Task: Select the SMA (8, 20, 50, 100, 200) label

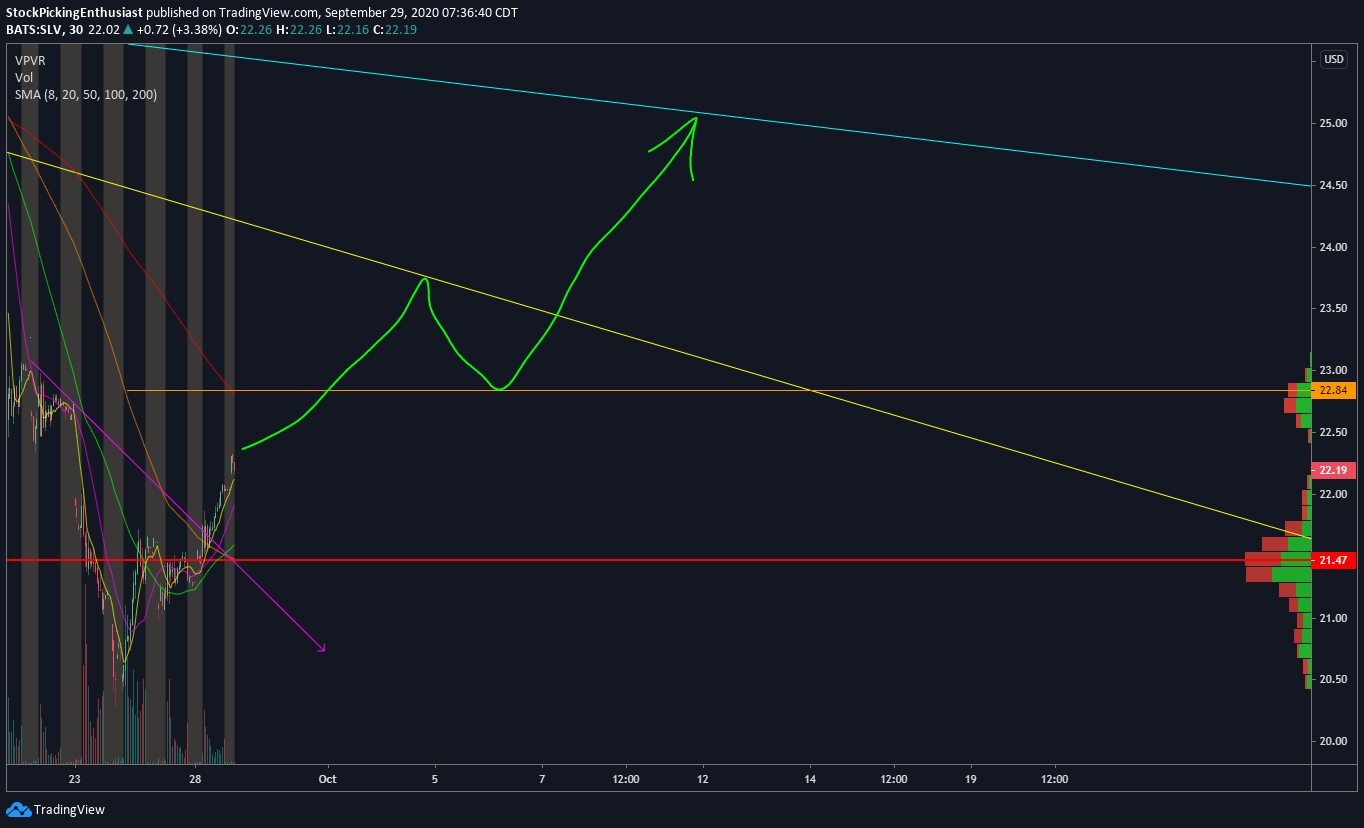Action: point(85,94)
